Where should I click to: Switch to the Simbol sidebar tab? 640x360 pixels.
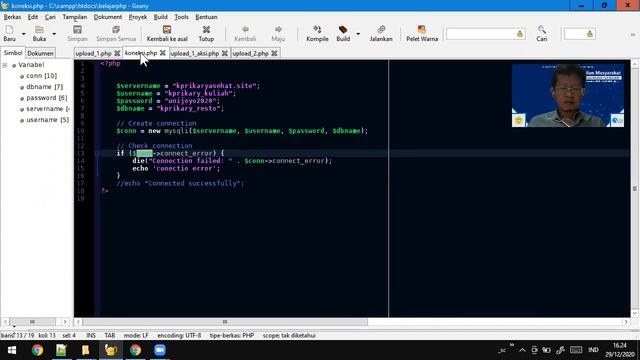click(13, 53)
